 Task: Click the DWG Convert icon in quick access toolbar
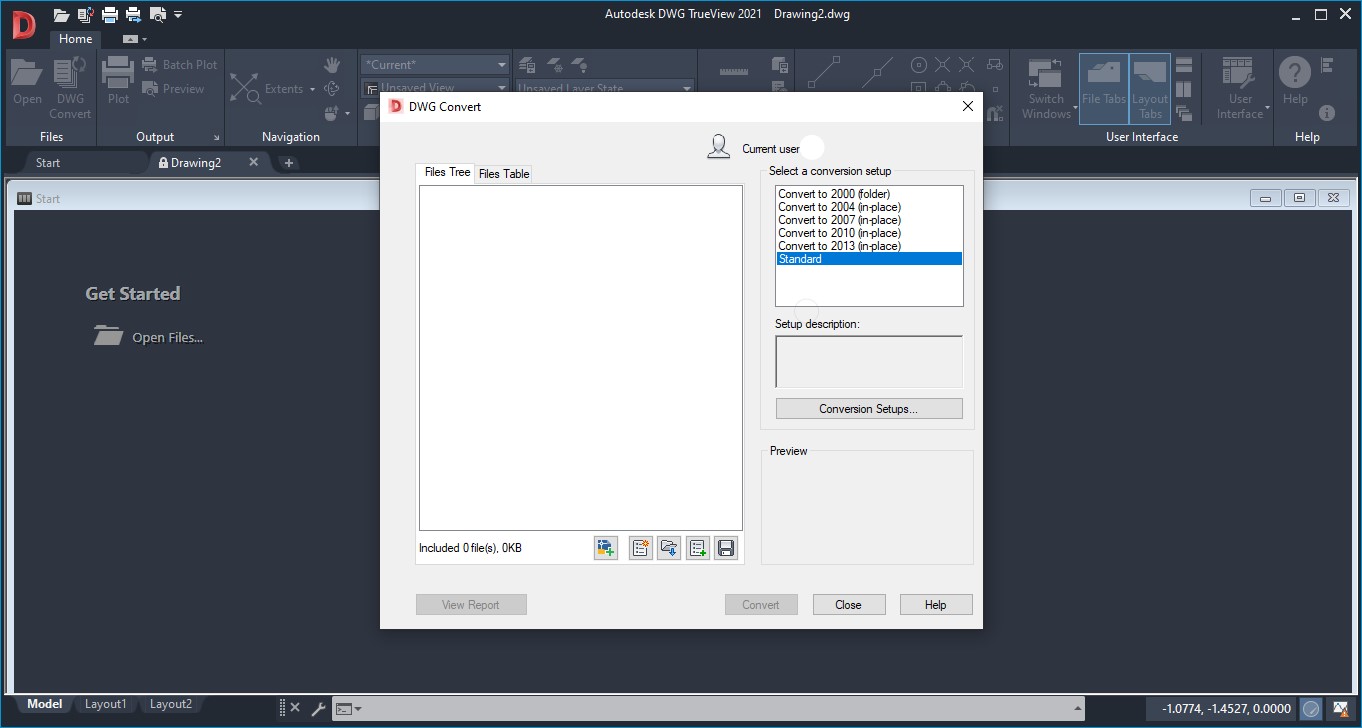click(85, 15)
